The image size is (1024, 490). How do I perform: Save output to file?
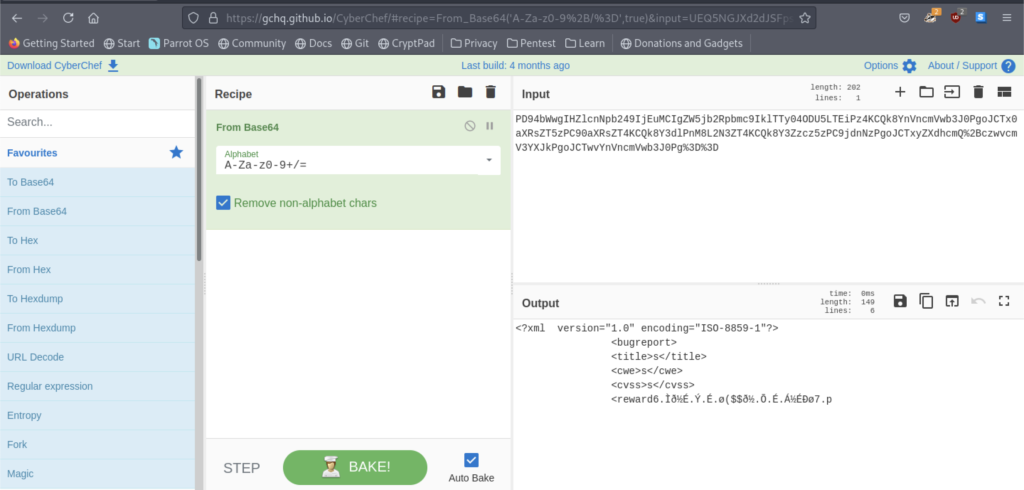(900, 301)
